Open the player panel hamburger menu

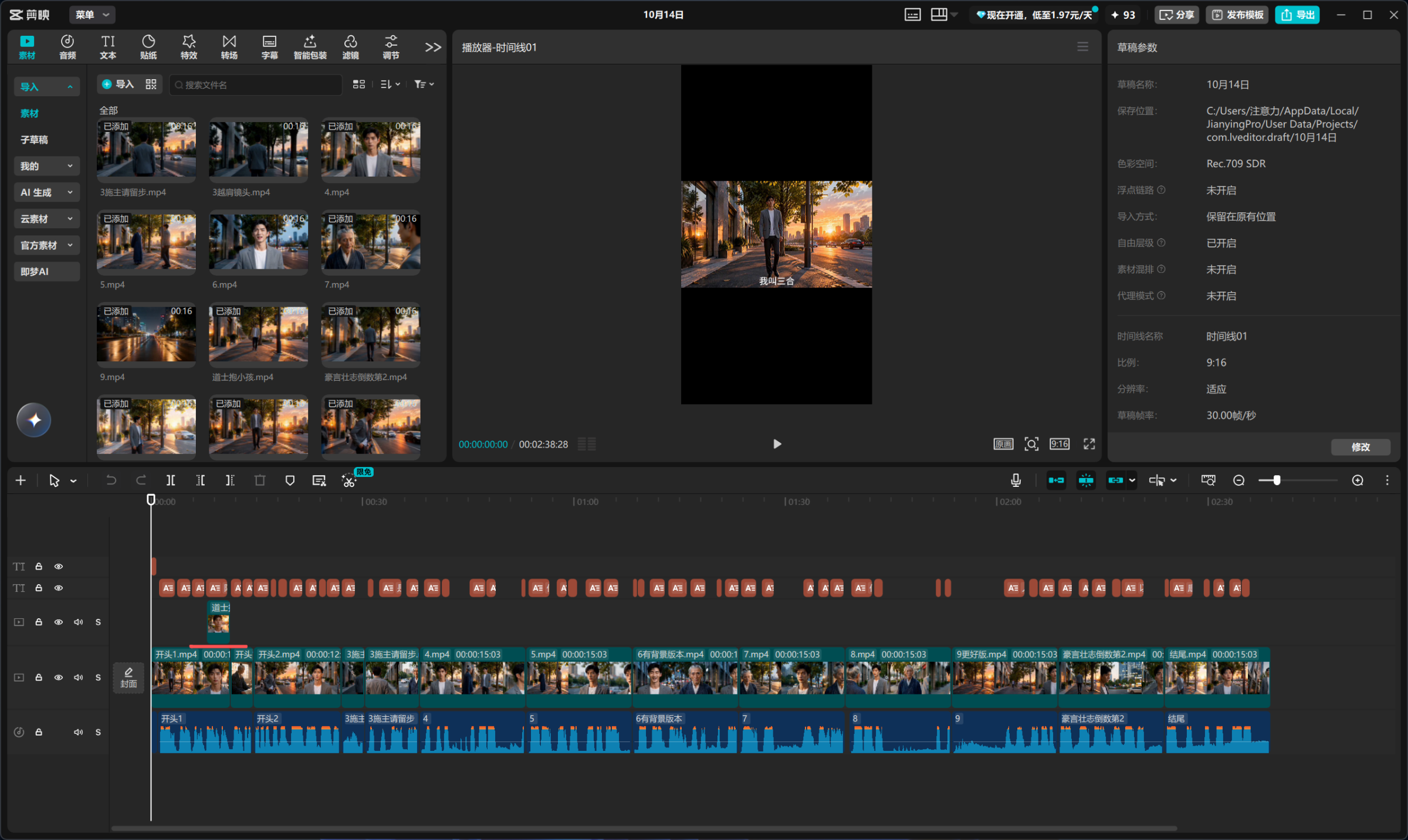(1082, 46)
